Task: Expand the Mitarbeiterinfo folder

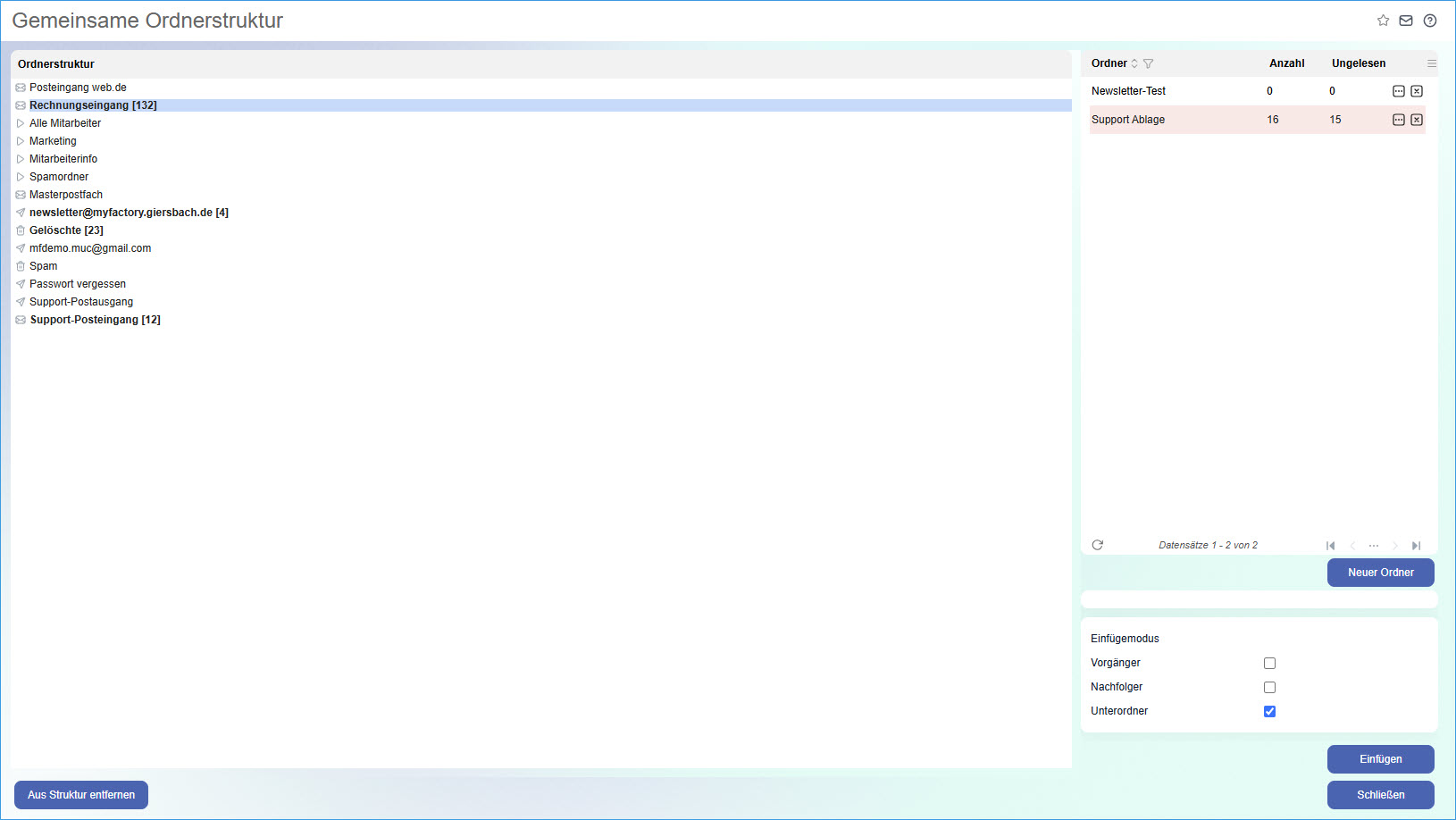Action: tap(21, 159)
